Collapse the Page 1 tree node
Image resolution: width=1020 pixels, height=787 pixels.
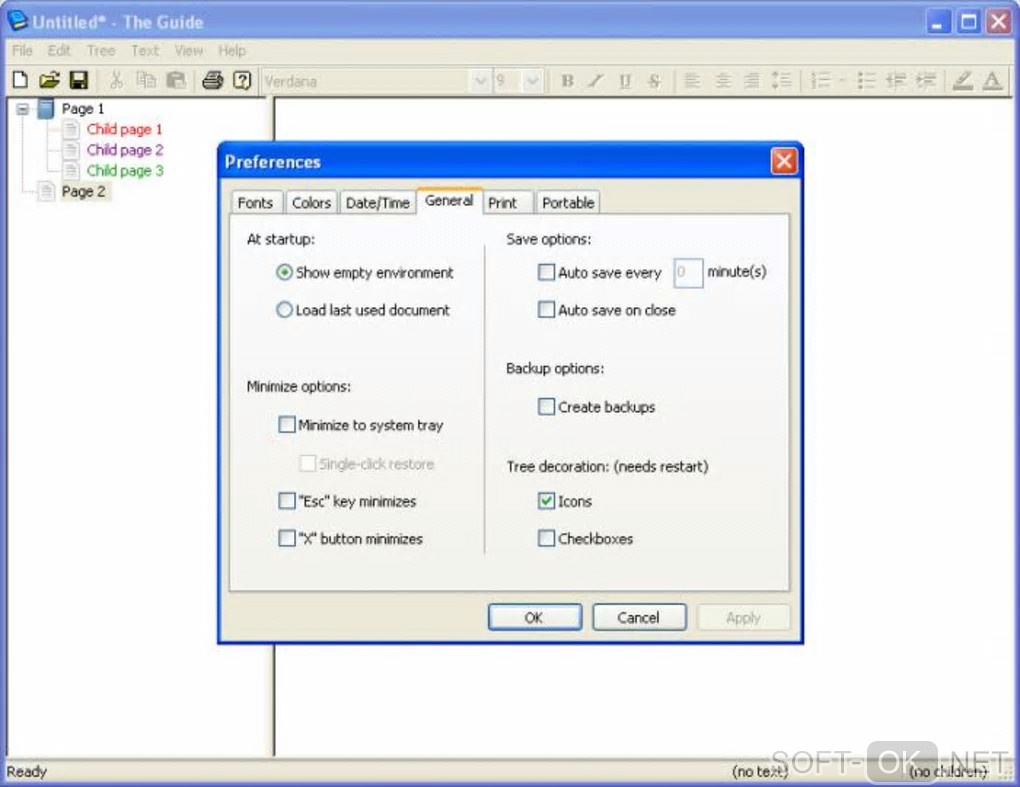coord(23,109)
